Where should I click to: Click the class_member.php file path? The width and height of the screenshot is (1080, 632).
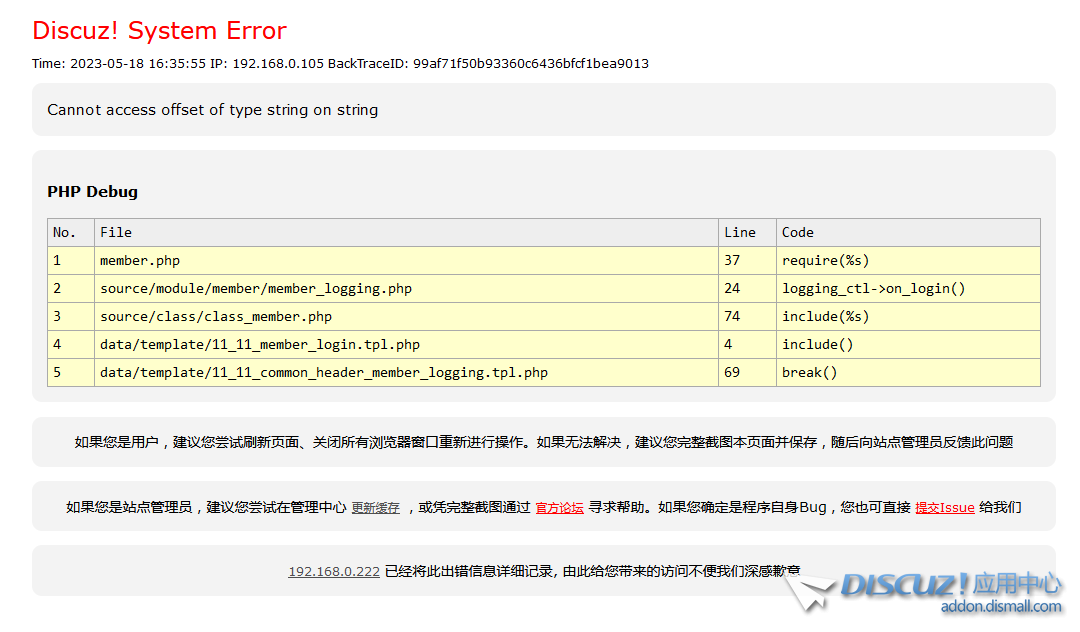[215, 316]
